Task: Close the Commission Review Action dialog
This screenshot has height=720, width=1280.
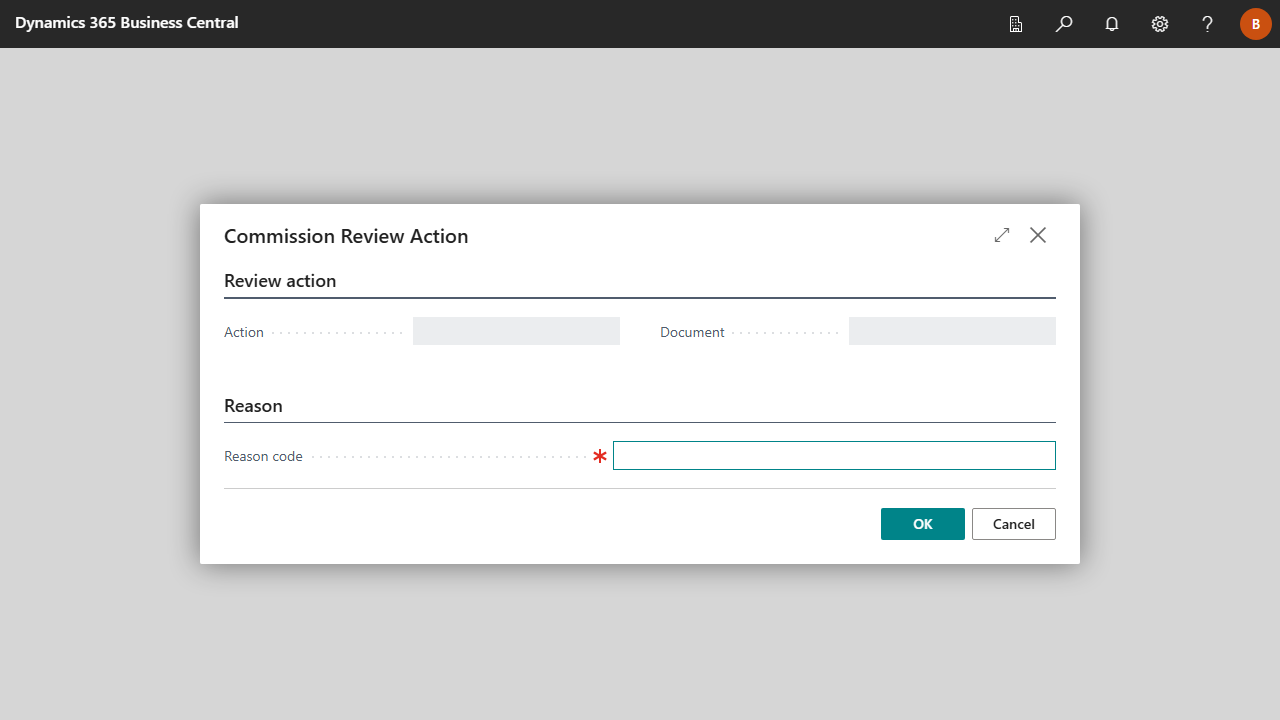Action: point(1038,235)
